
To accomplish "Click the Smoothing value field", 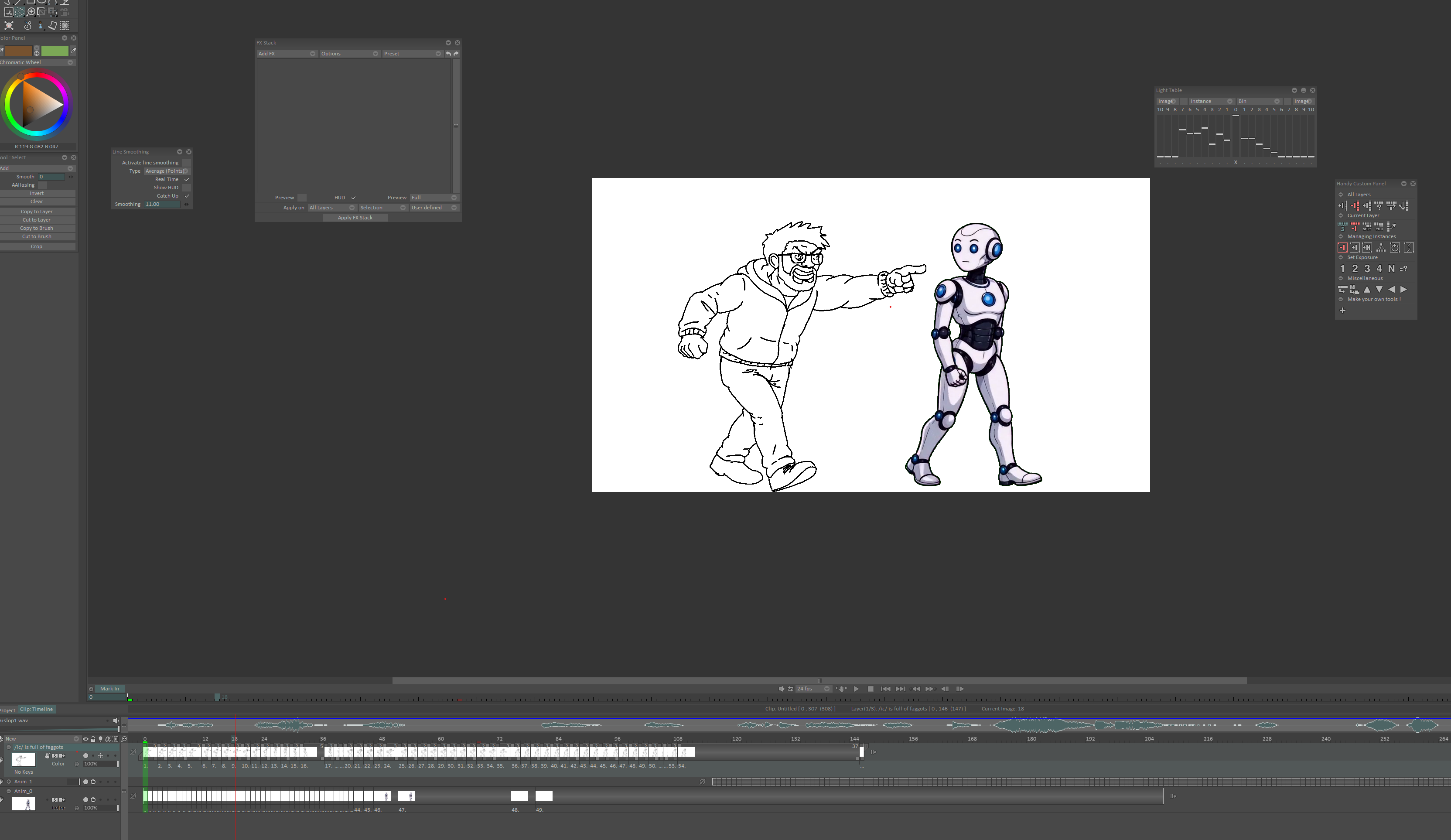I will [x=162, y=205].
